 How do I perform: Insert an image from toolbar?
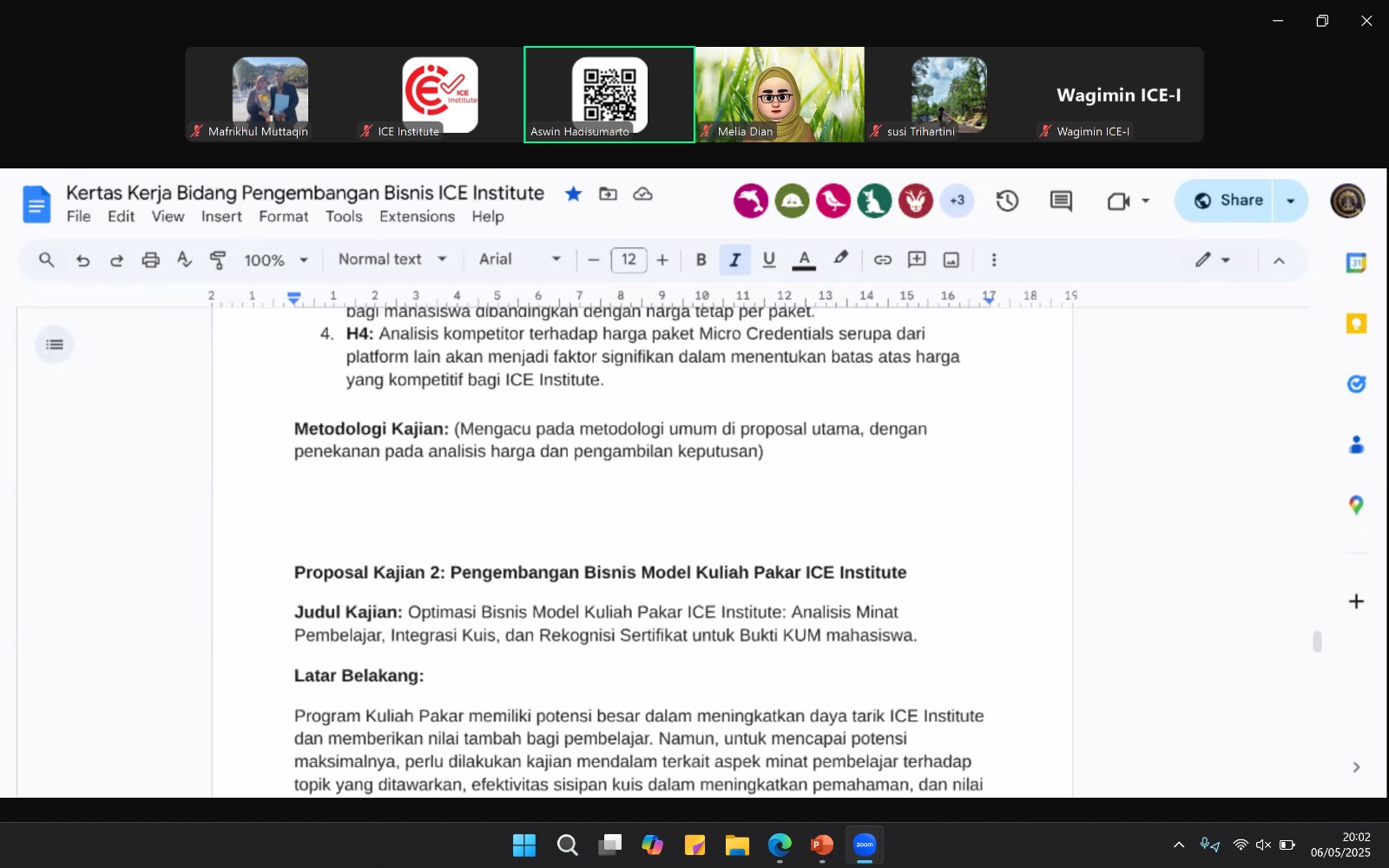point(951,260)
